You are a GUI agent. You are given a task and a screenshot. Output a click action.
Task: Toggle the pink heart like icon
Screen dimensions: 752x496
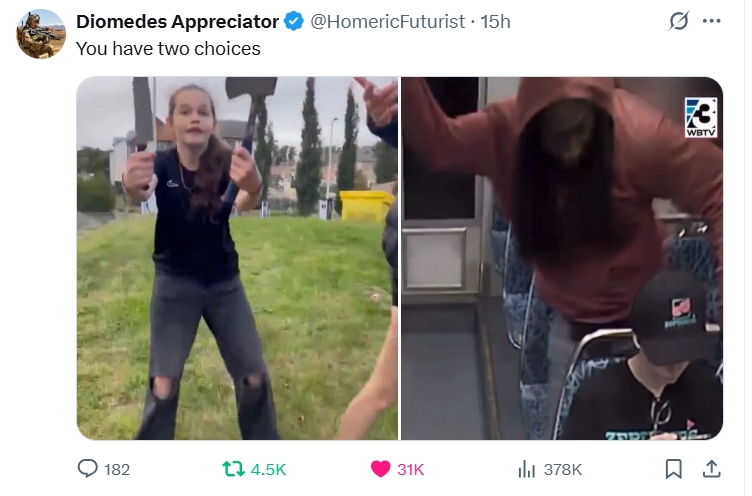(x=380, y=469)
